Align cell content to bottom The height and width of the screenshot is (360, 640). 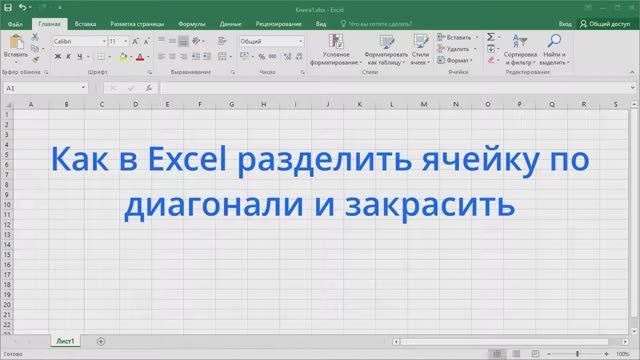(x=184, y=41)
